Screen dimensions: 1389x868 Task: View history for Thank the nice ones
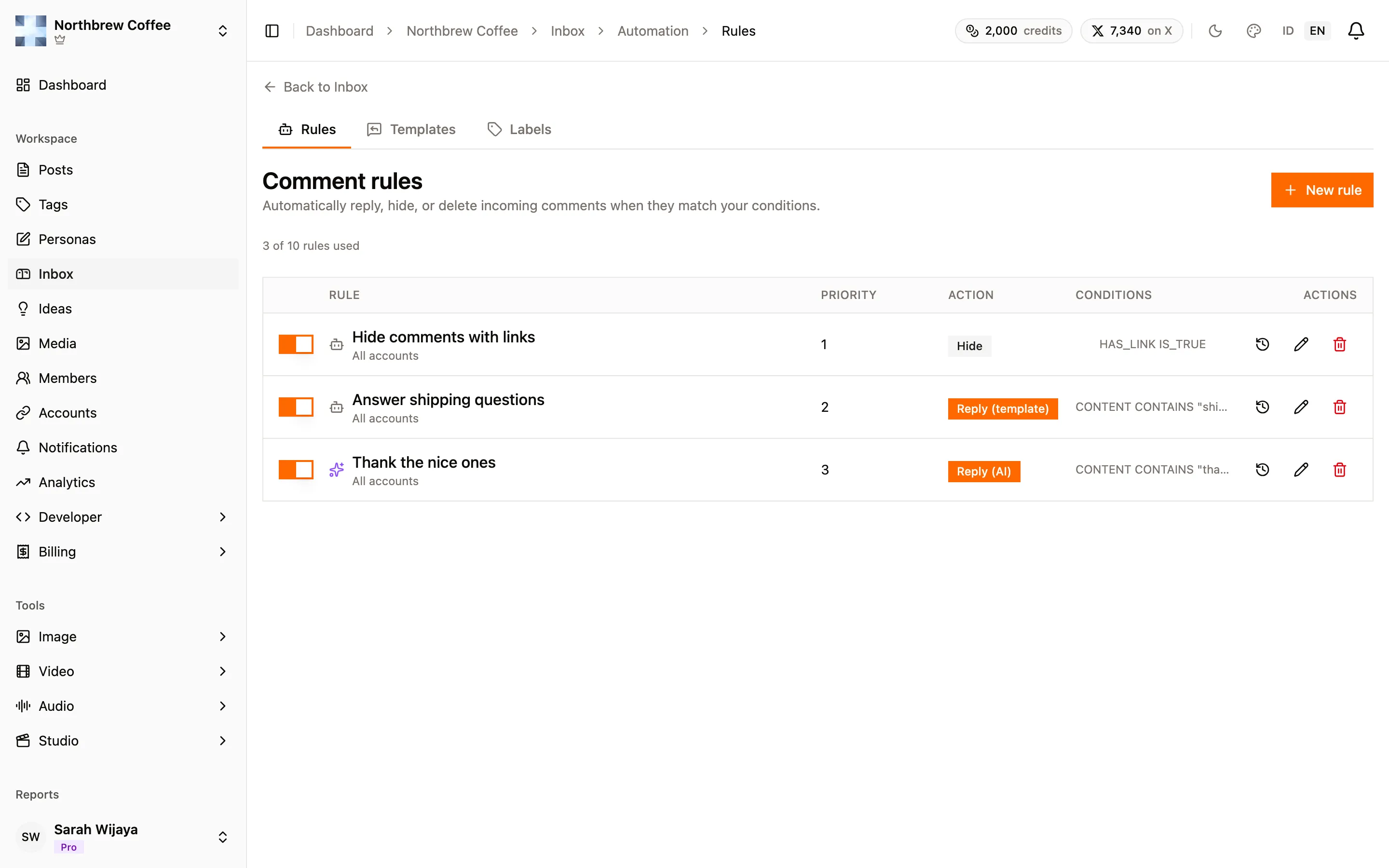click(x=1262, y=470)
